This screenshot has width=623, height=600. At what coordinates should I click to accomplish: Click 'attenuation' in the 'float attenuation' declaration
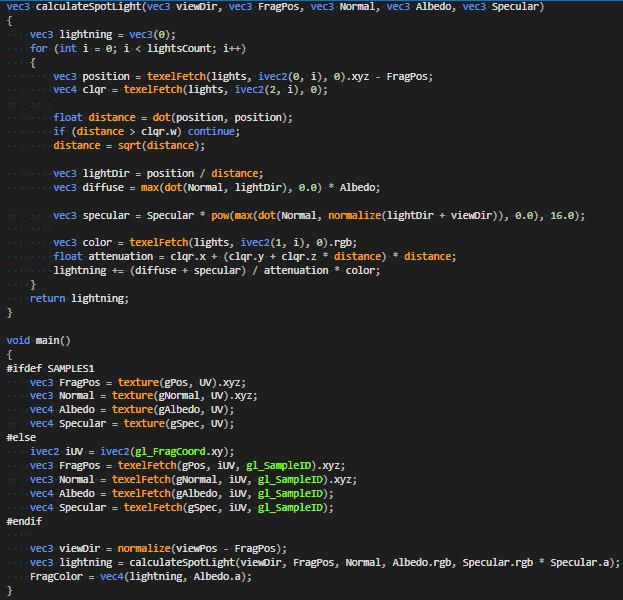120,256
